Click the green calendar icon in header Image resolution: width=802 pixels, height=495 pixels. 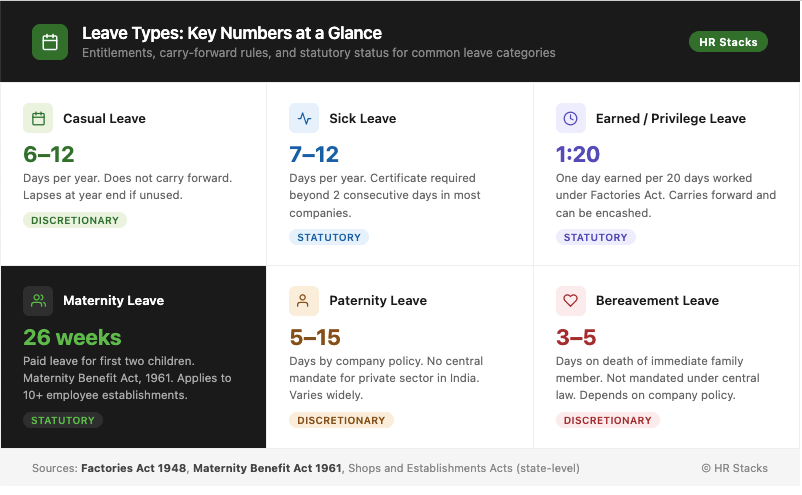click(50, 42)
